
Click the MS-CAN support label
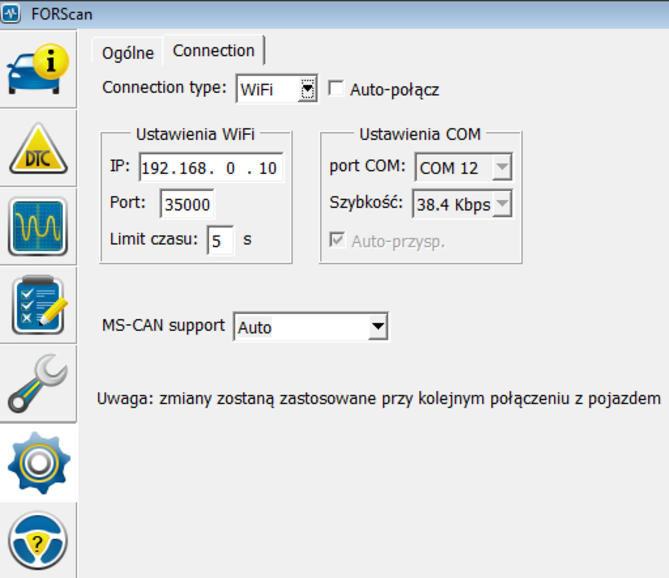[x=163, y=325]
